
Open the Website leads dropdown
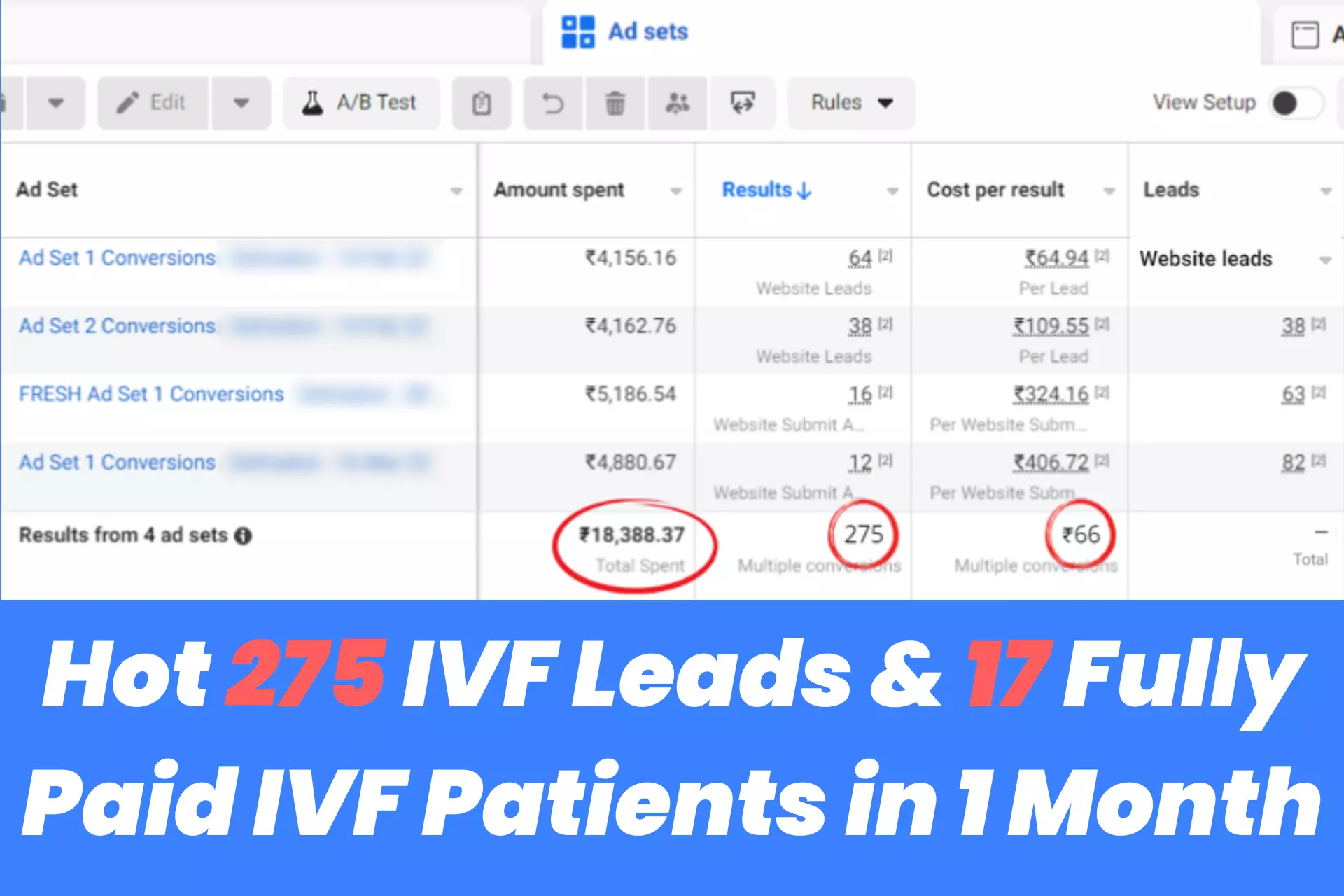1325,260
